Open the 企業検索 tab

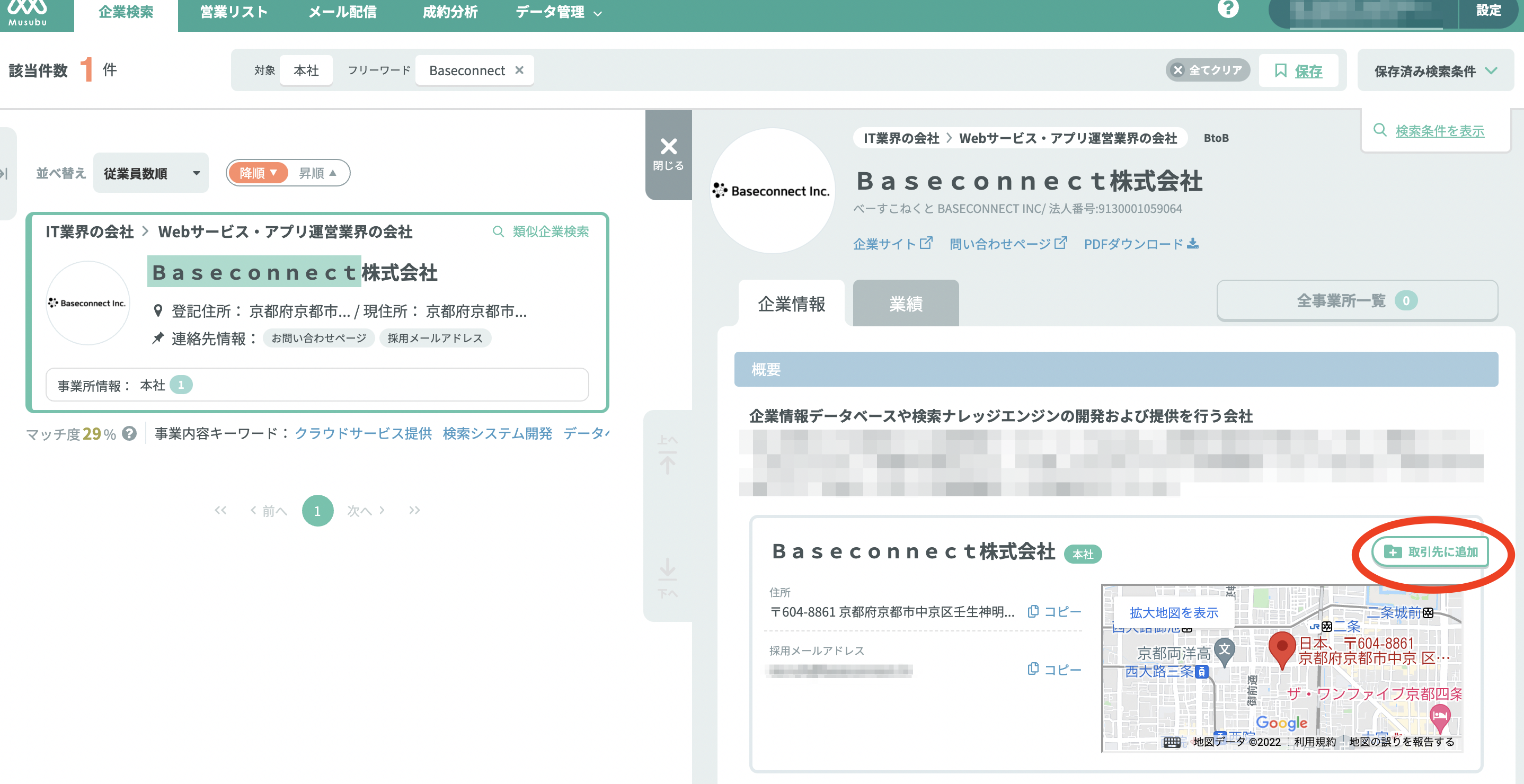[x=126, y=12]
